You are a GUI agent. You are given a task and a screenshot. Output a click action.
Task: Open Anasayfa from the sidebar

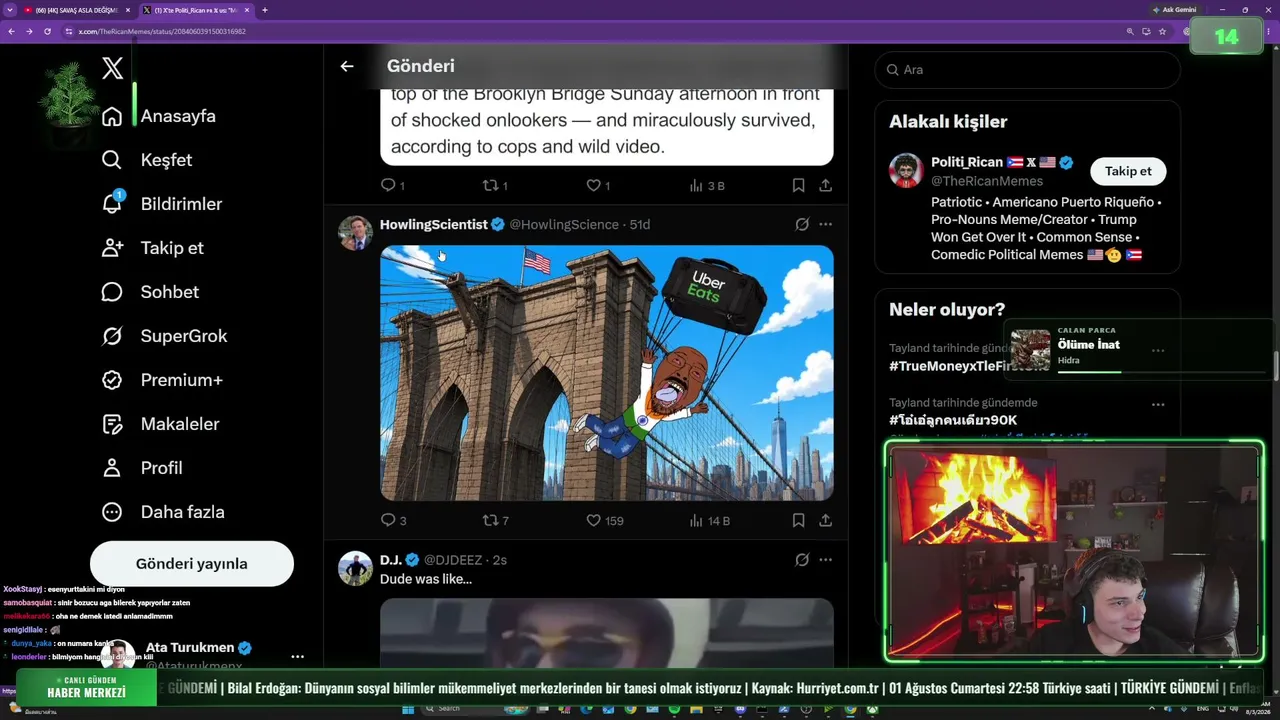coord(159,116)
